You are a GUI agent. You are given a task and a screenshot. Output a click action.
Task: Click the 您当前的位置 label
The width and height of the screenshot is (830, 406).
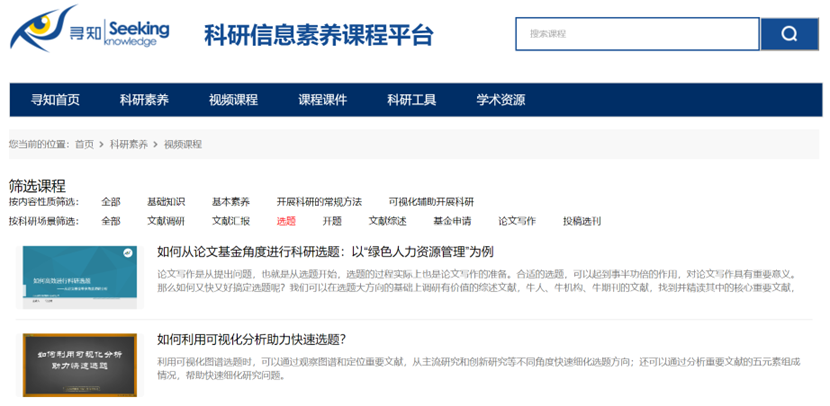pos(39,144)
